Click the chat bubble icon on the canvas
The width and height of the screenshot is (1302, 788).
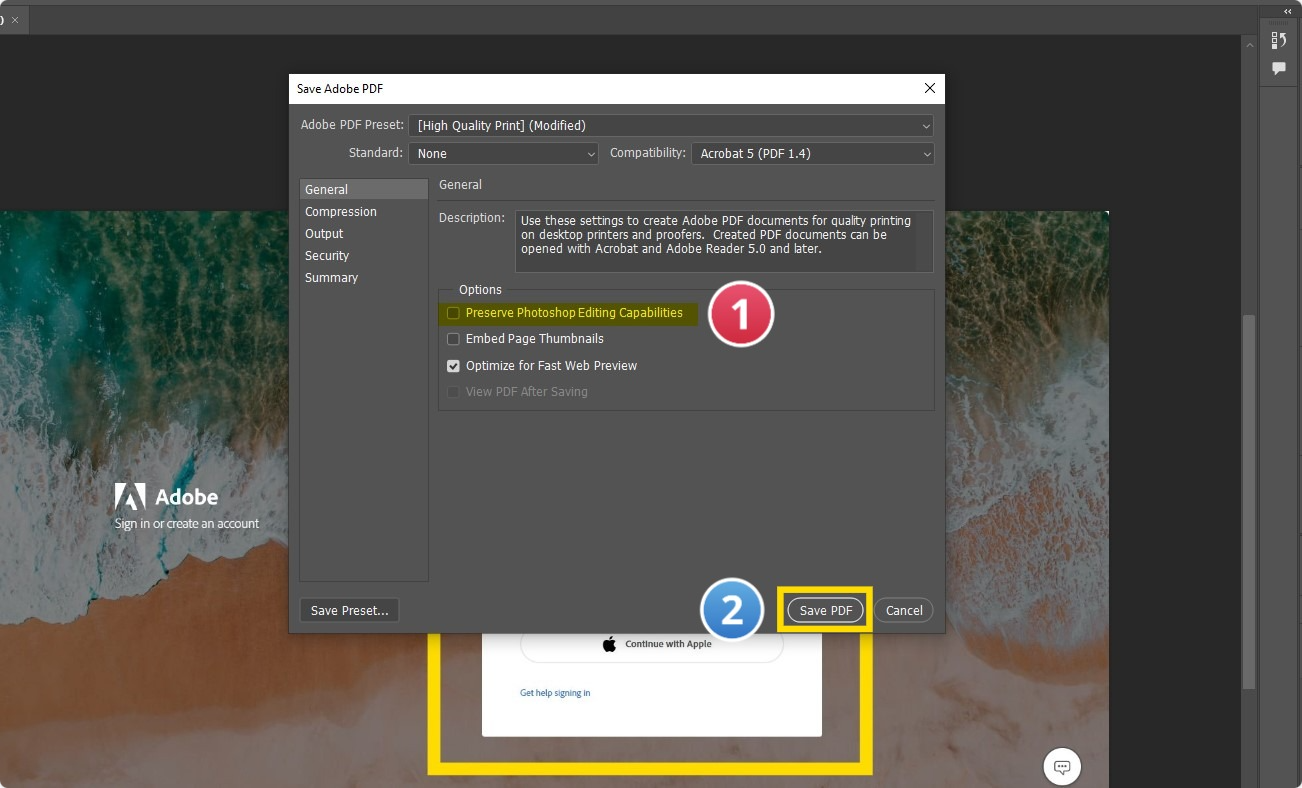1063,767
